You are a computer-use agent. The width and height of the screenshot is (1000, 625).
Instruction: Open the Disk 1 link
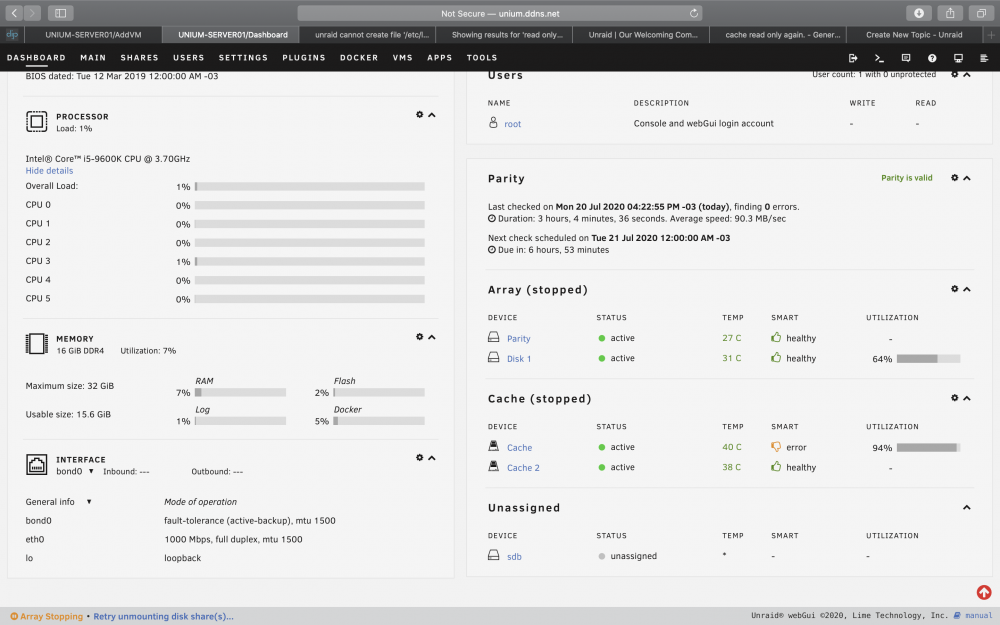coord(519,359)
